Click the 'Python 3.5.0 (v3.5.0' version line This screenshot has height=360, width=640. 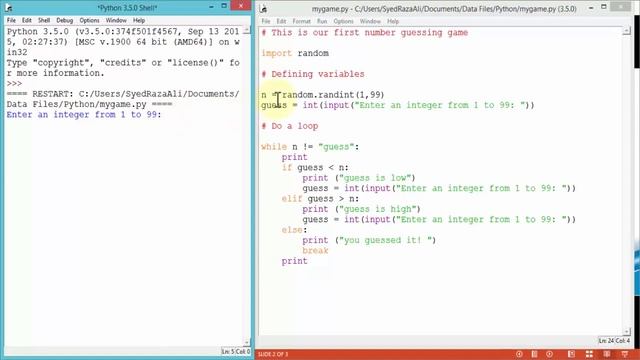(x=123, y=32)
